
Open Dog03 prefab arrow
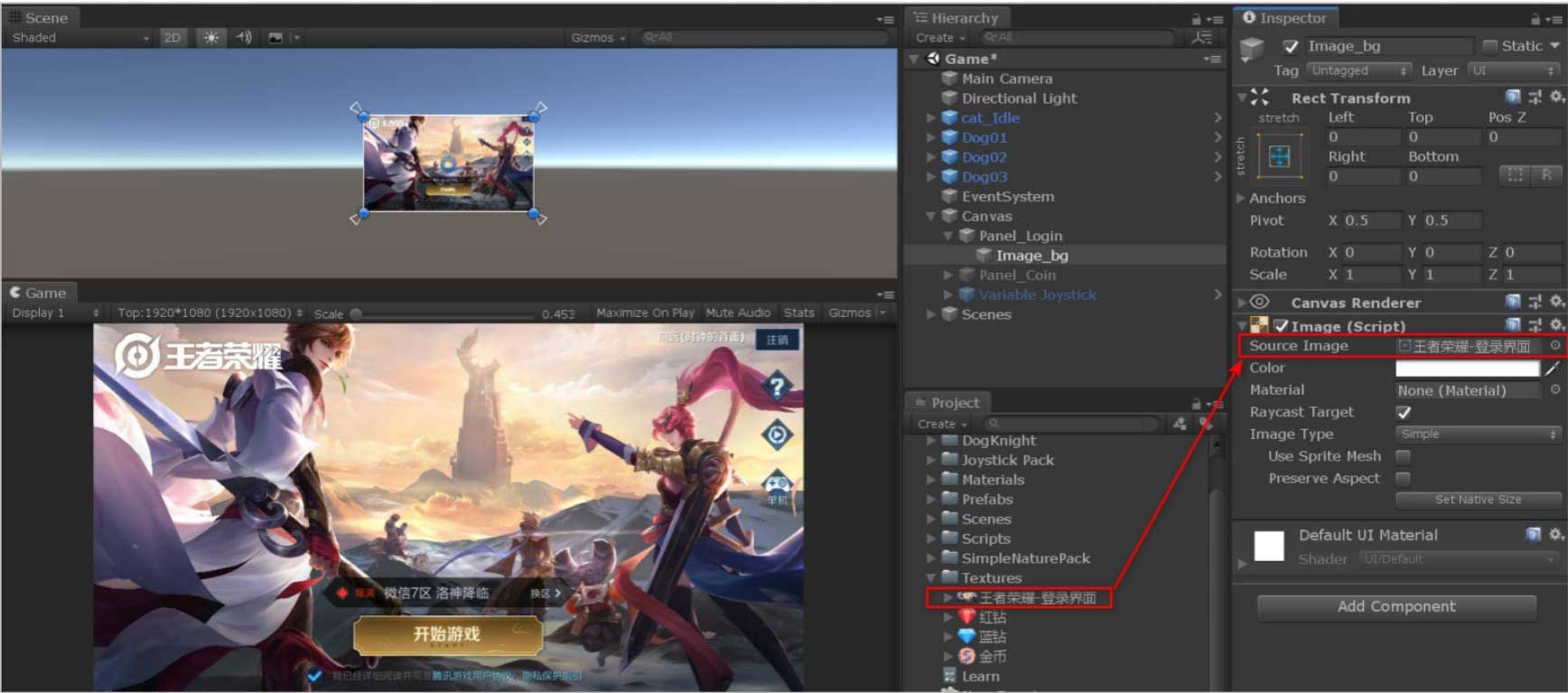click(x=1218, y=177)
